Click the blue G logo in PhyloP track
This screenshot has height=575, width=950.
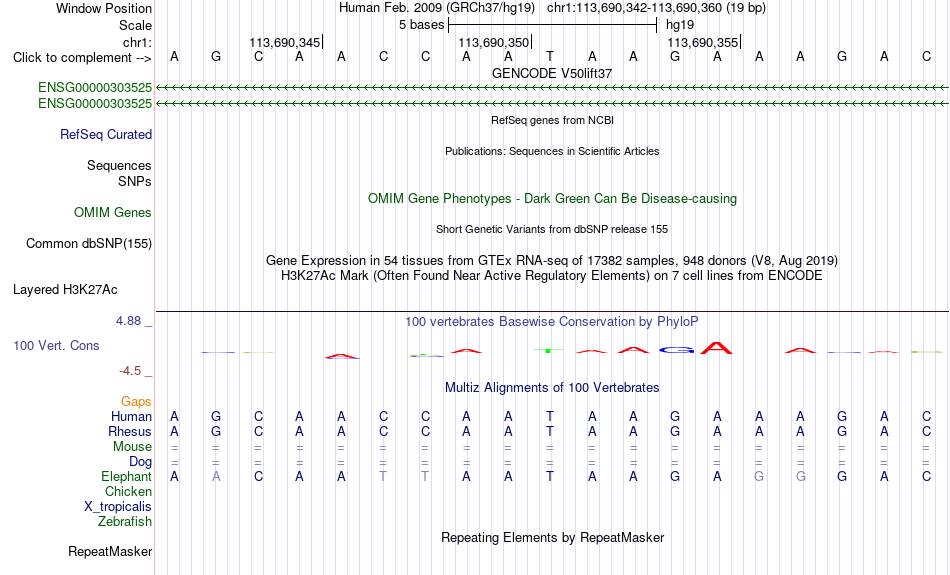[676, 350]
